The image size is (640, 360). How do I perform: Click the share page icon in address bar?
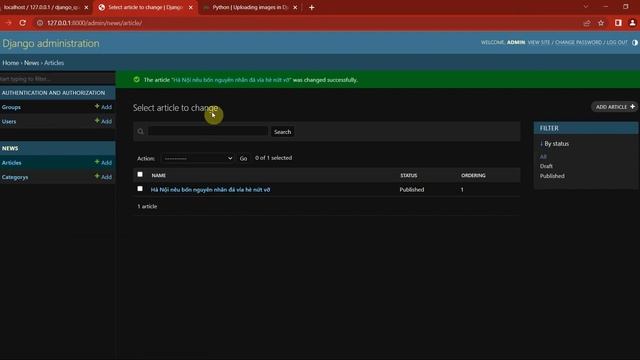coord(587,23)
